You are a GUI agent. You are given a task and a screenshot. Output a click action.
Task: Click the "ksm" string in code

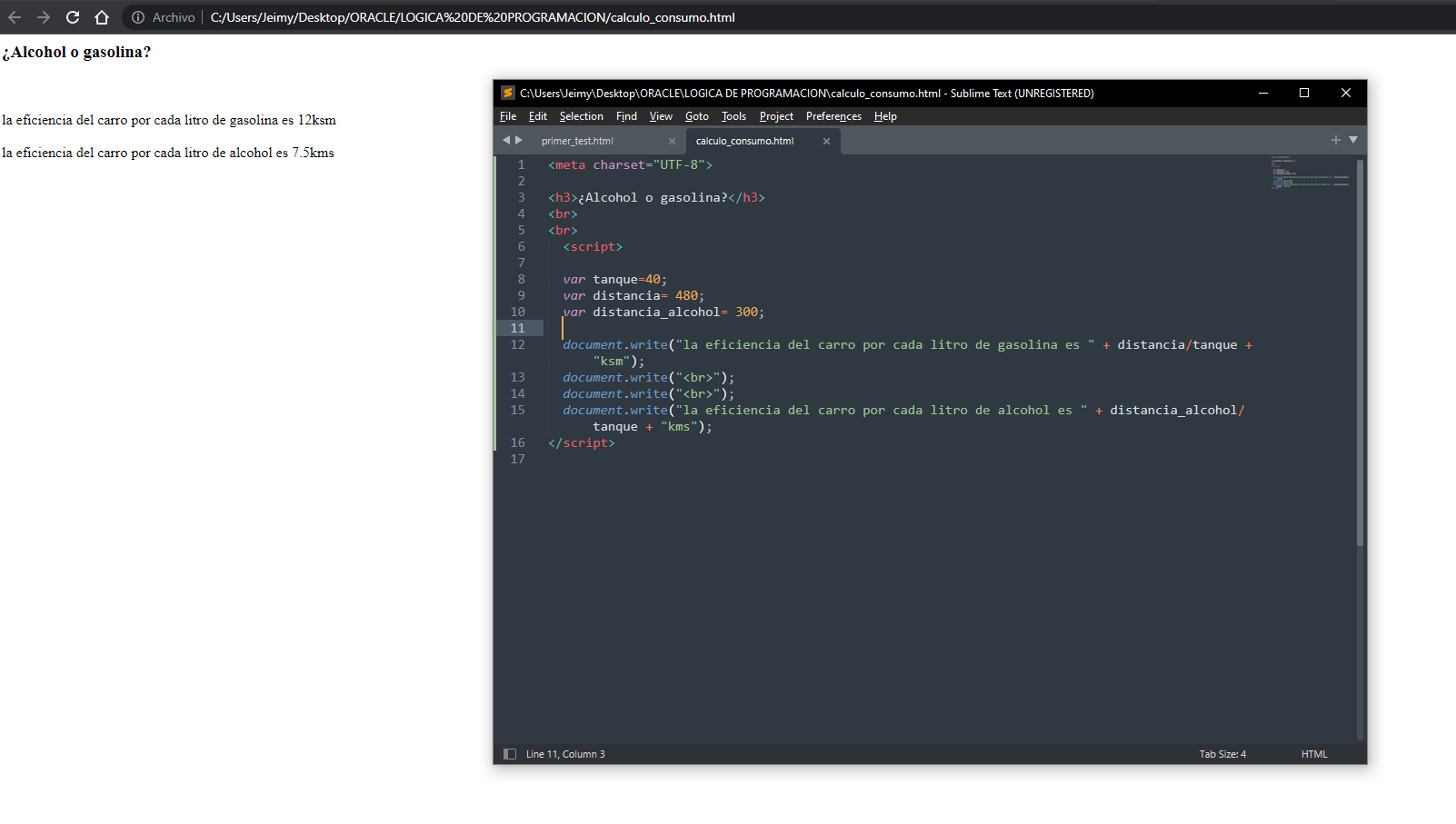point(611,361)
